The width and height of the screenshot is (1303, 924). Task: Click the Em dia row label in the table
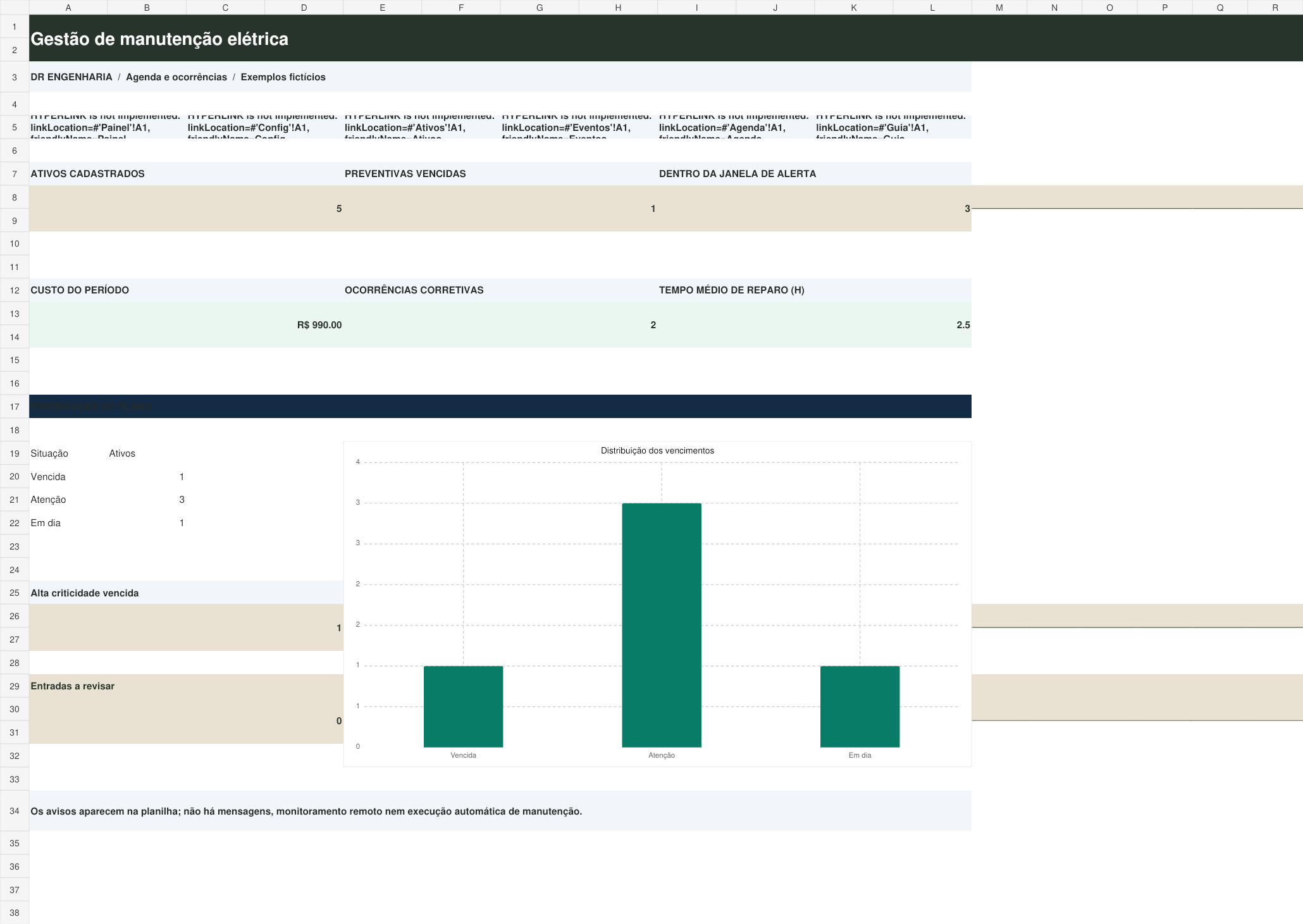pyautogui.click(x=46, y=523)
